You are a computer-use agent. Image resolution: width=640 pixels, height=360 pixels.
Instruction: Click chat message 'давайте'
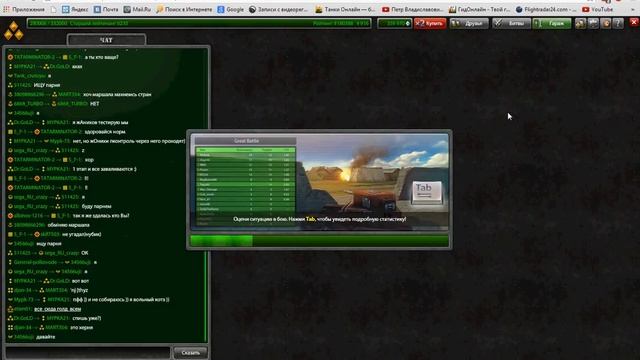pyautogui.click(x=46, y=337)
